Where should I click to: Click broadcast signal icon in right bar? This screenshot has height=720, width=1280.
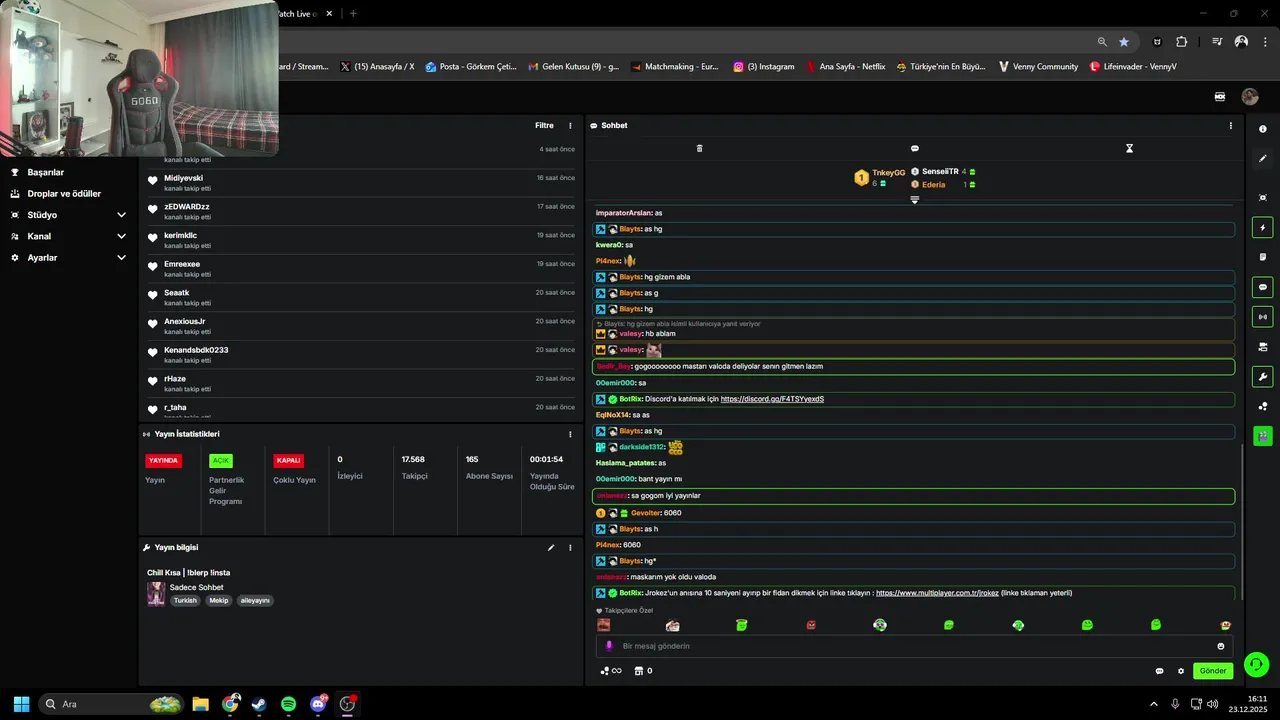tap(1263, 317)
